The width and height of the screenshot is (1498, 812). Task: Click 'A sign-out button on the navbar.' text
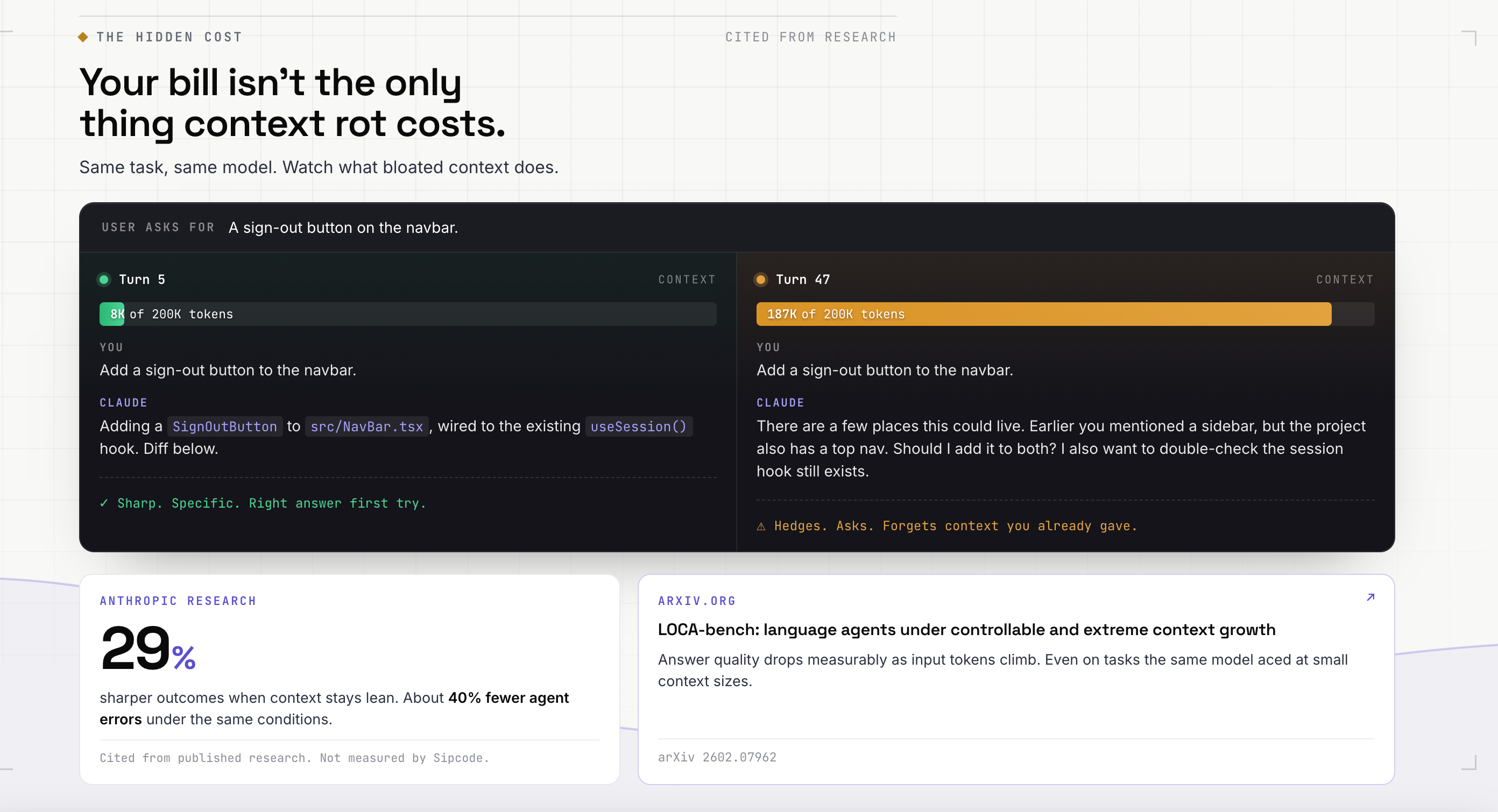[x=343, y=228]
